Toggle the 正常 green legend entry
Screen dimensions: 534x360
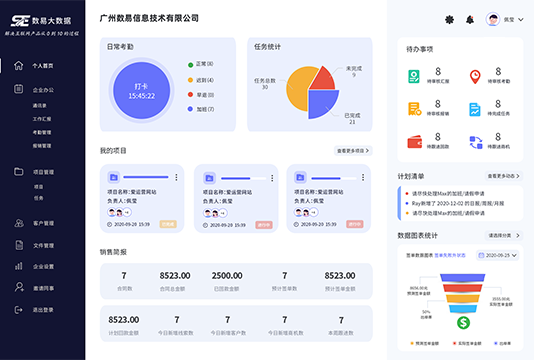[201, 64]
